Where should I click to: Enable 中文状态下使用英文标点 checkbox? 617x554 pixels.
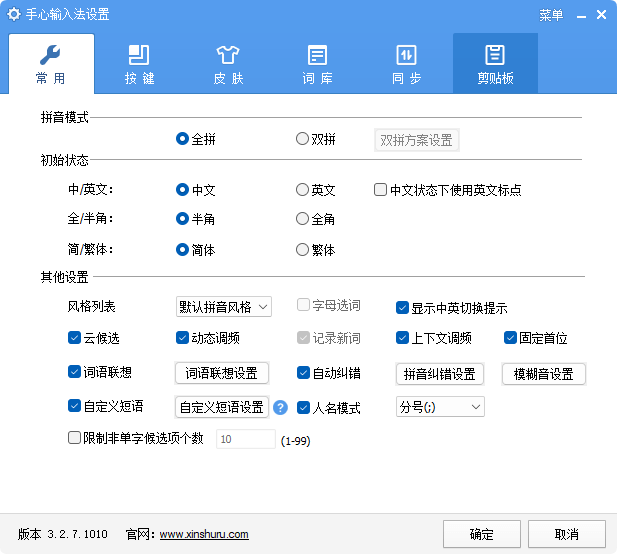click(x=381, y=190)
